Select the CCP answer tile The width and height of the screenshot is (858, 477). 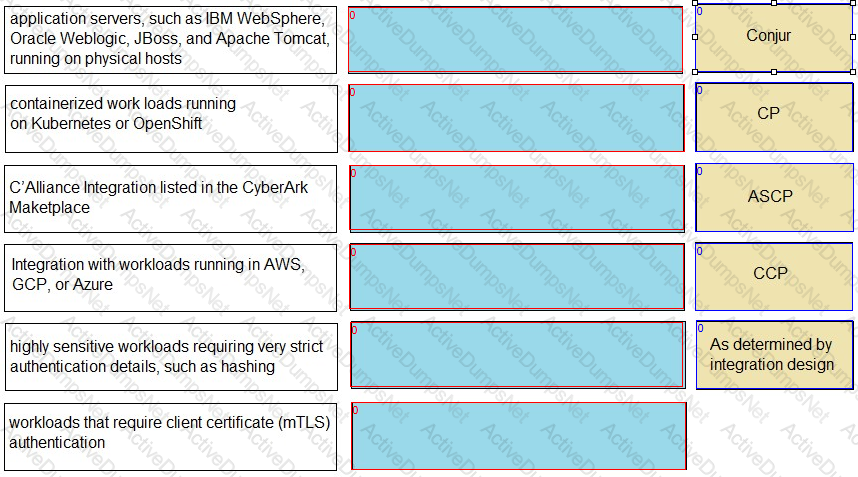[x=774, y=276]
